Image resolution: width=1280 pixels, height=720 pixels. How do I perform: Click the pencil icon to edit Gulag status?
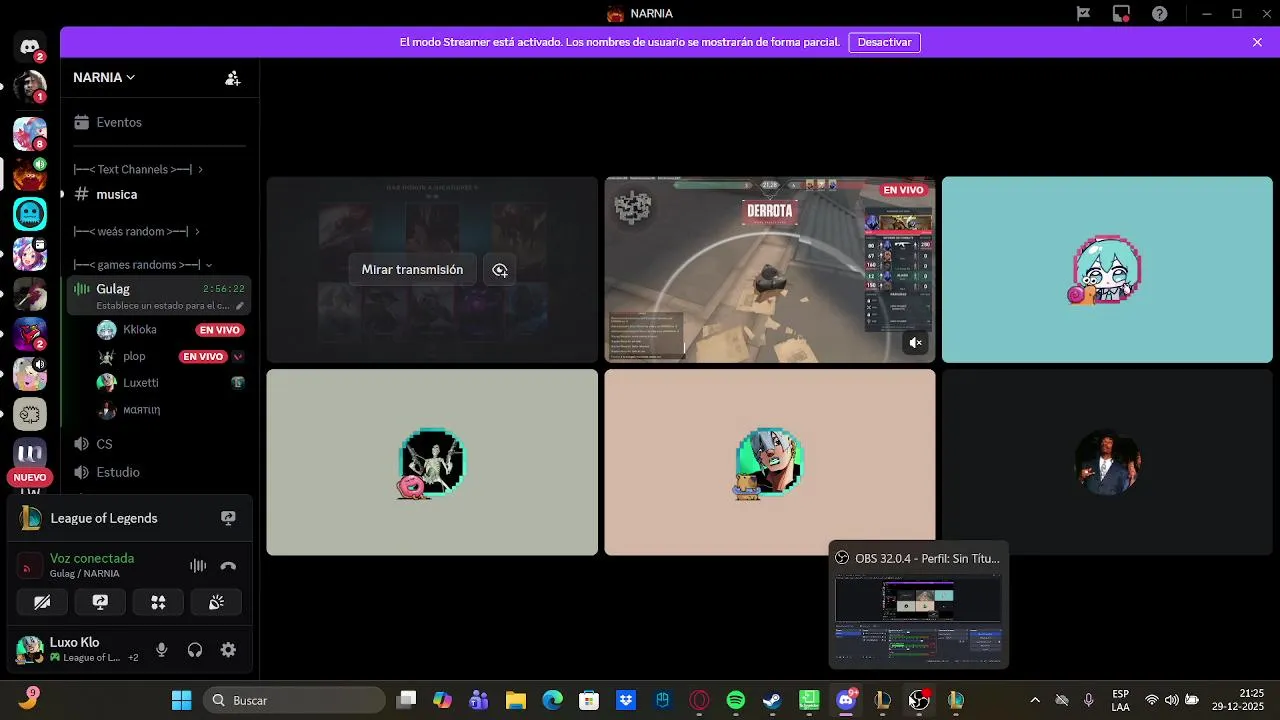(x=239, y=306)
